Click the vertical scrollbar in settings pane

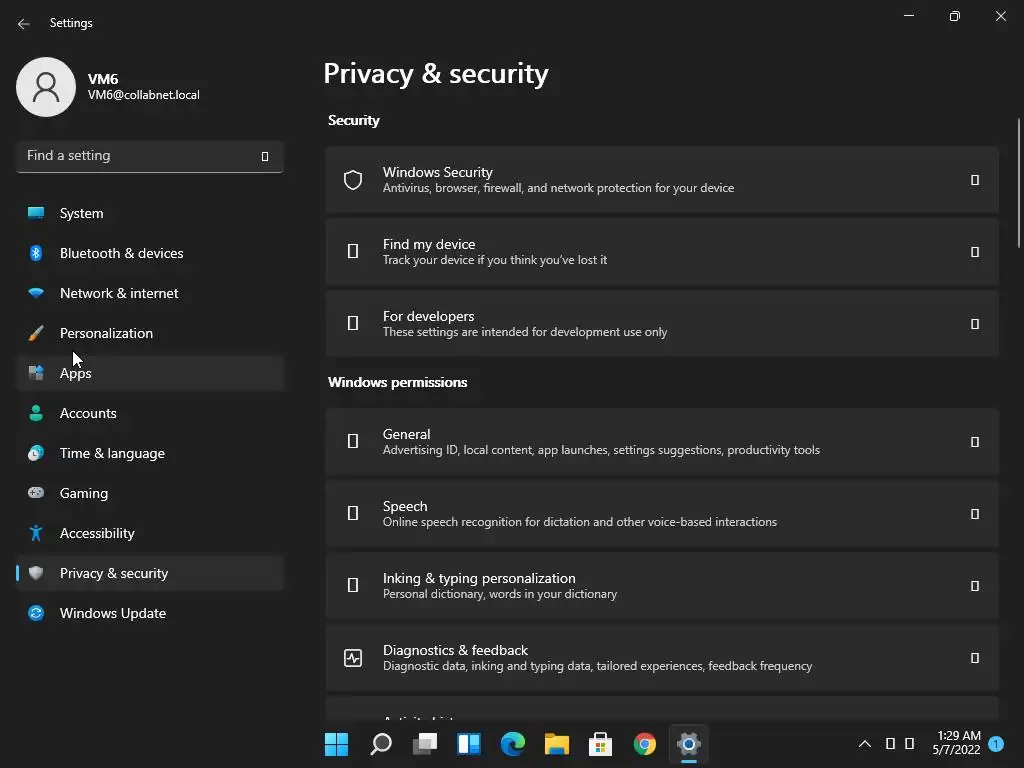(1017, 183)
